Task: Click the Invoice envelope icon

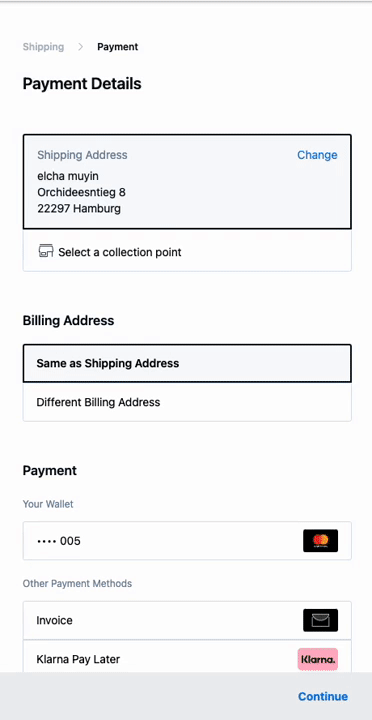Action: coord(320,620)
